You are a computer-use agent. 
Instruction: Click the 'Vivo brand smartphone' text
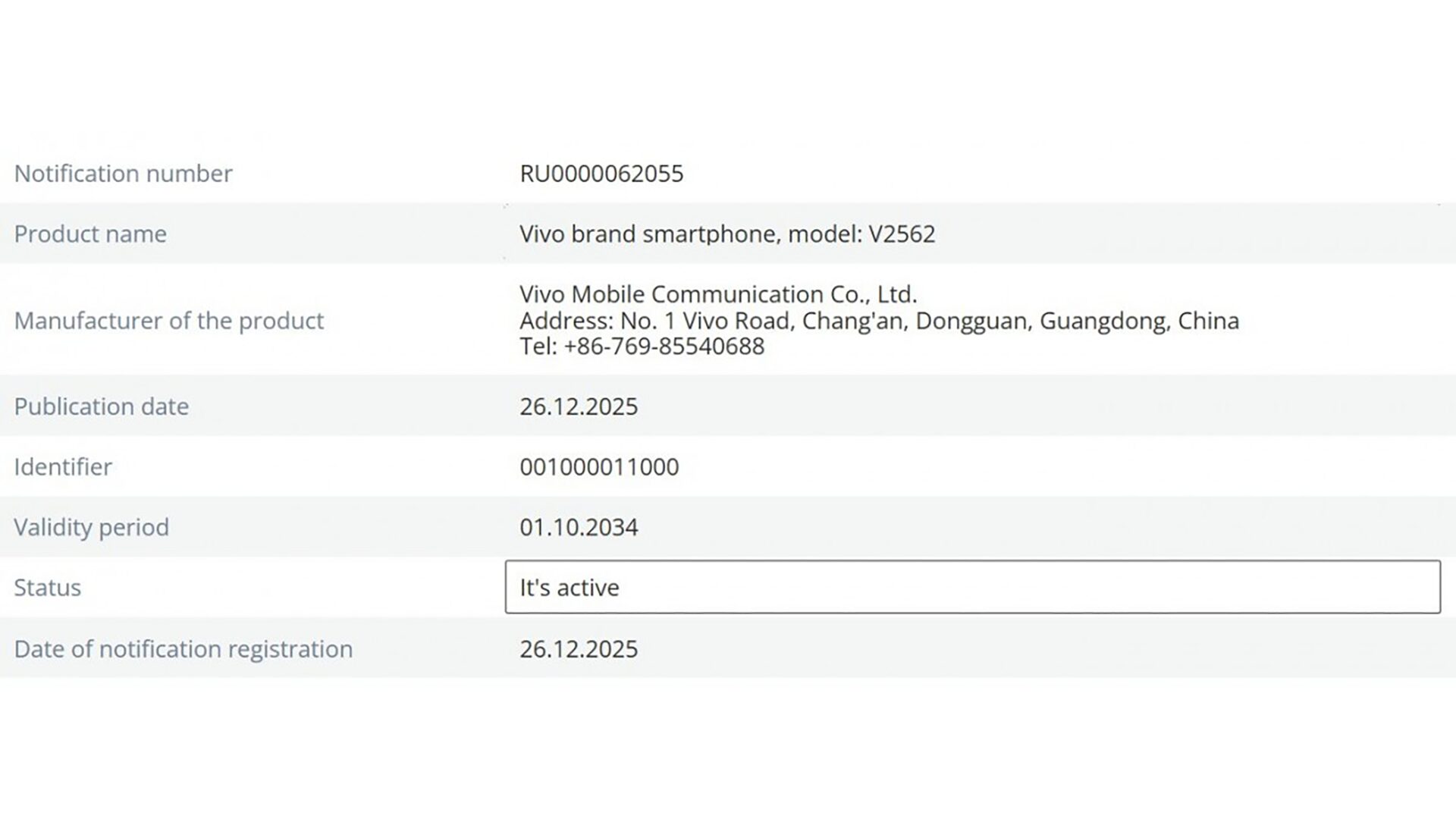[649, 234]
